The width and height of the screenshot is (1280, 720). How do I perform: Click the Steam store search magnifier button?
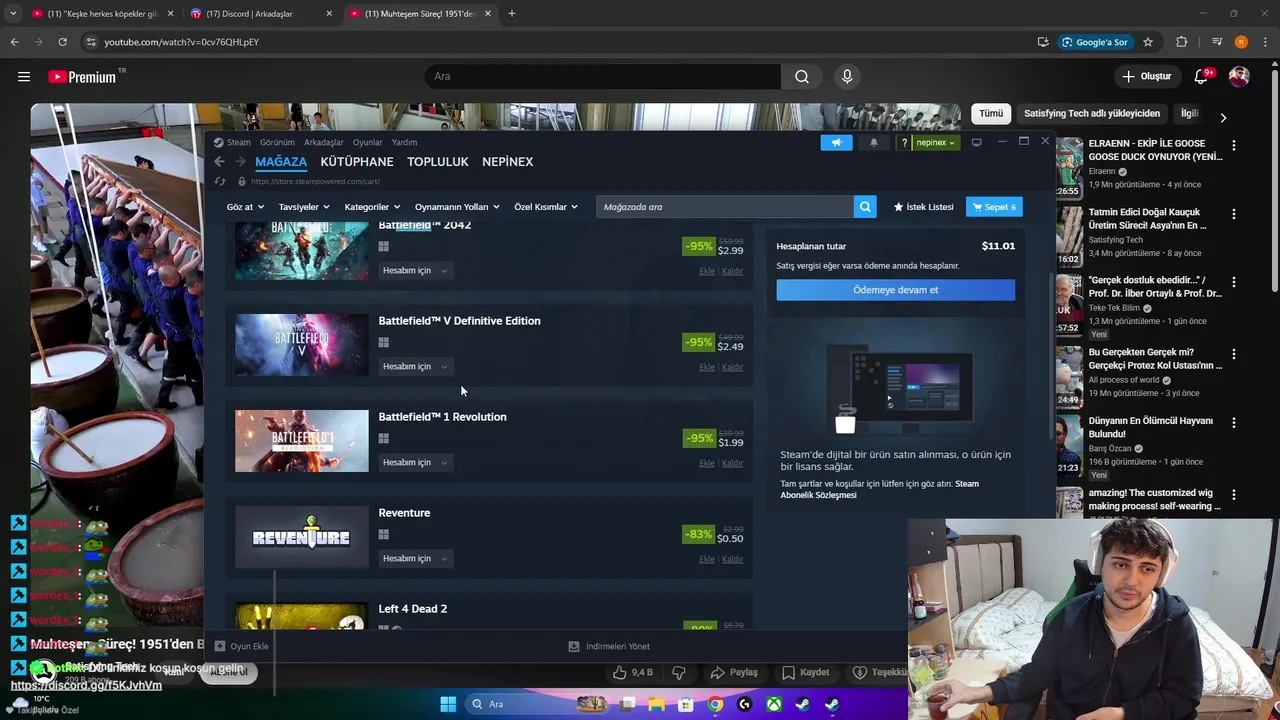pyautogui.click(x=865, y=207)
